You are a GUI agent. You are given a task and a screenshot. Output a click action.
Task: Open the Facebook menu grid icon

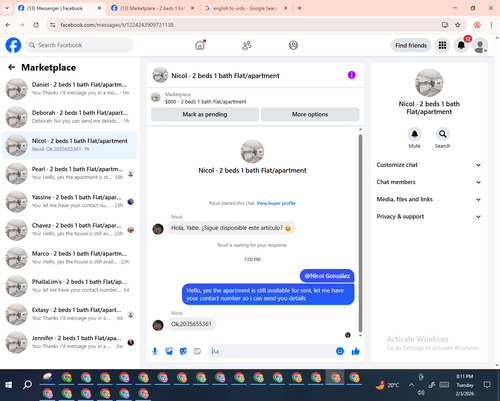[x=442, y=45]
